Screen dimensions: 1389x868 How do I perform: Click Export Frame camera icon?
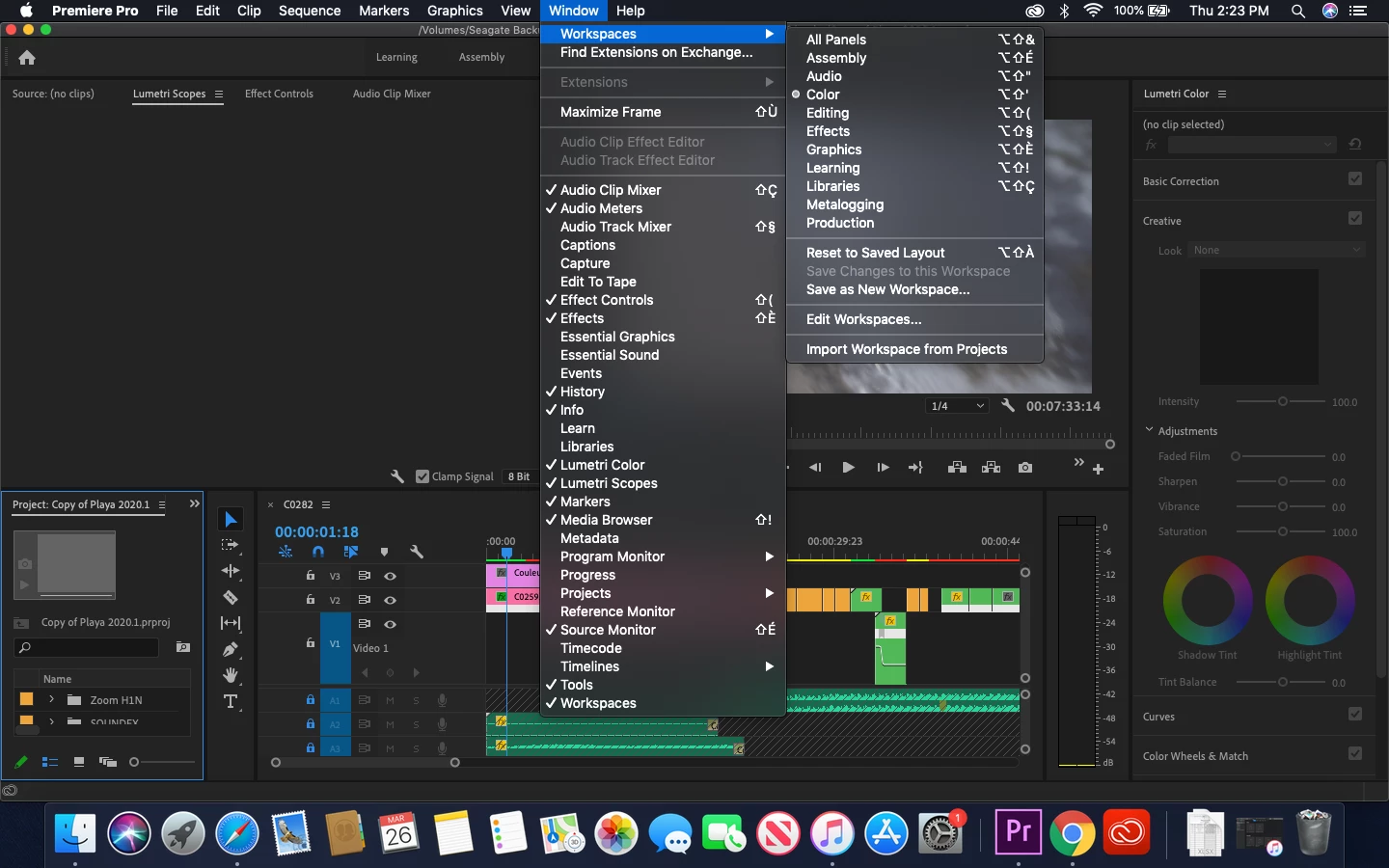click(1025, 467)
